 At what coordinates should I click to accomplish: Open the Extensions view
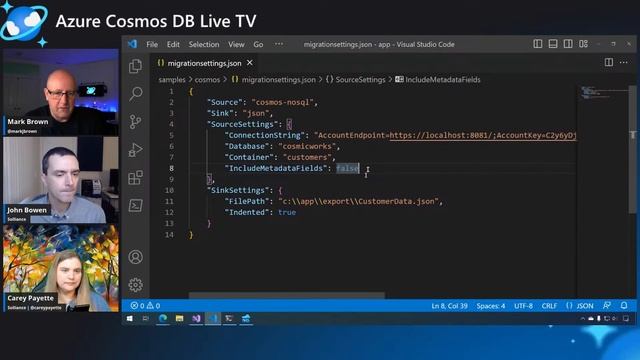coord(136,178)
